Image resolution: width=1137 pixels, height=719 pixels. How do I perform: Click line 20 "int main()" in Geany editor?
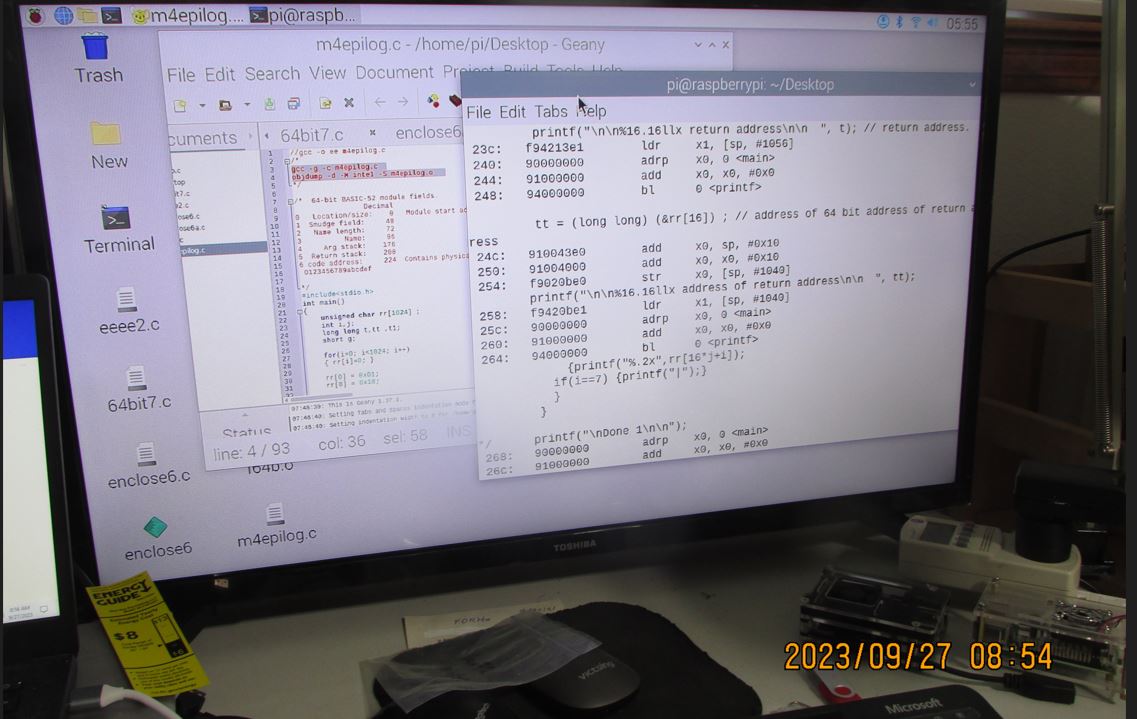[323, 302]
